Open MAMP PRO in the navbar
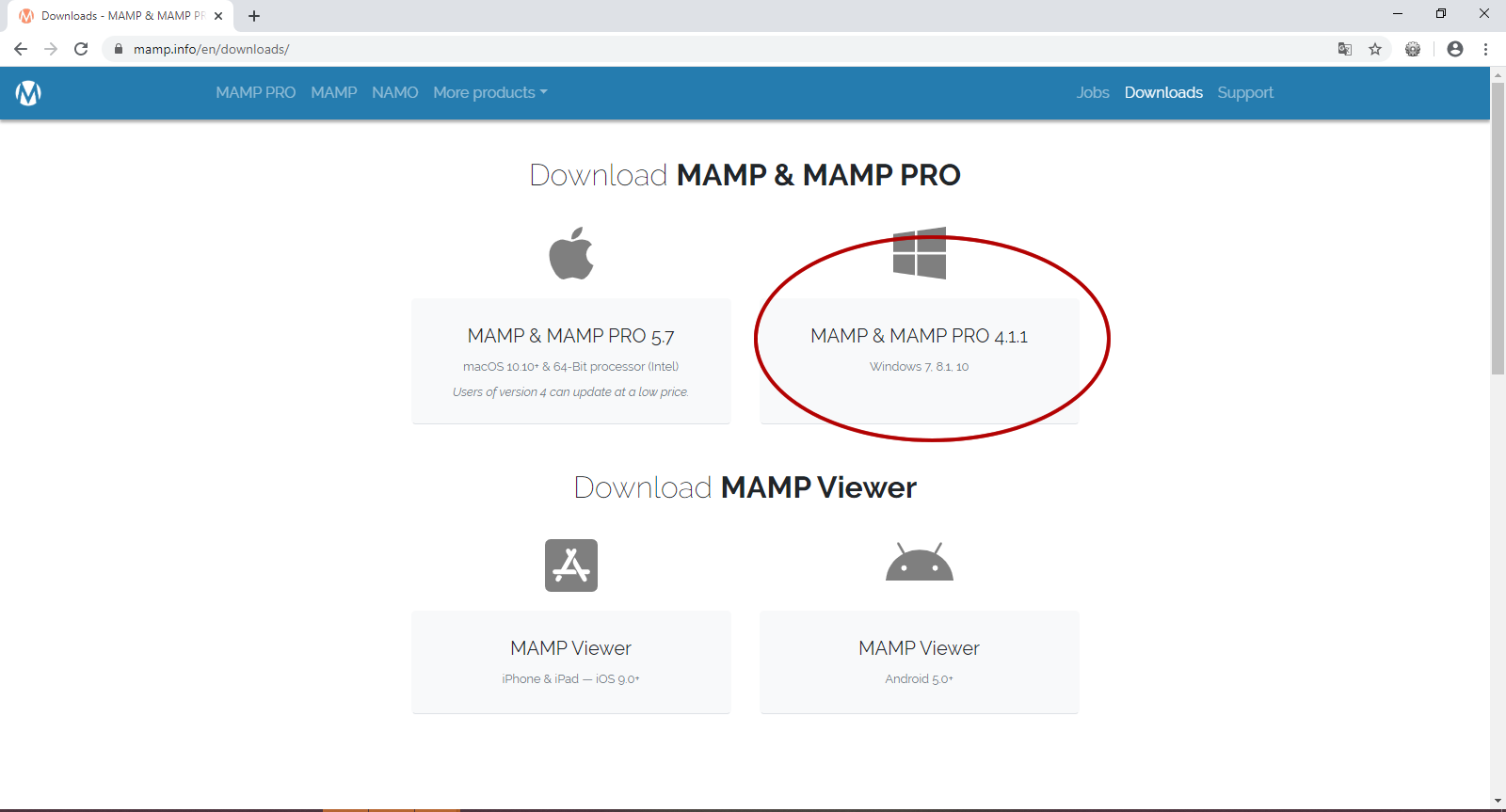 (x=255, y=92)
